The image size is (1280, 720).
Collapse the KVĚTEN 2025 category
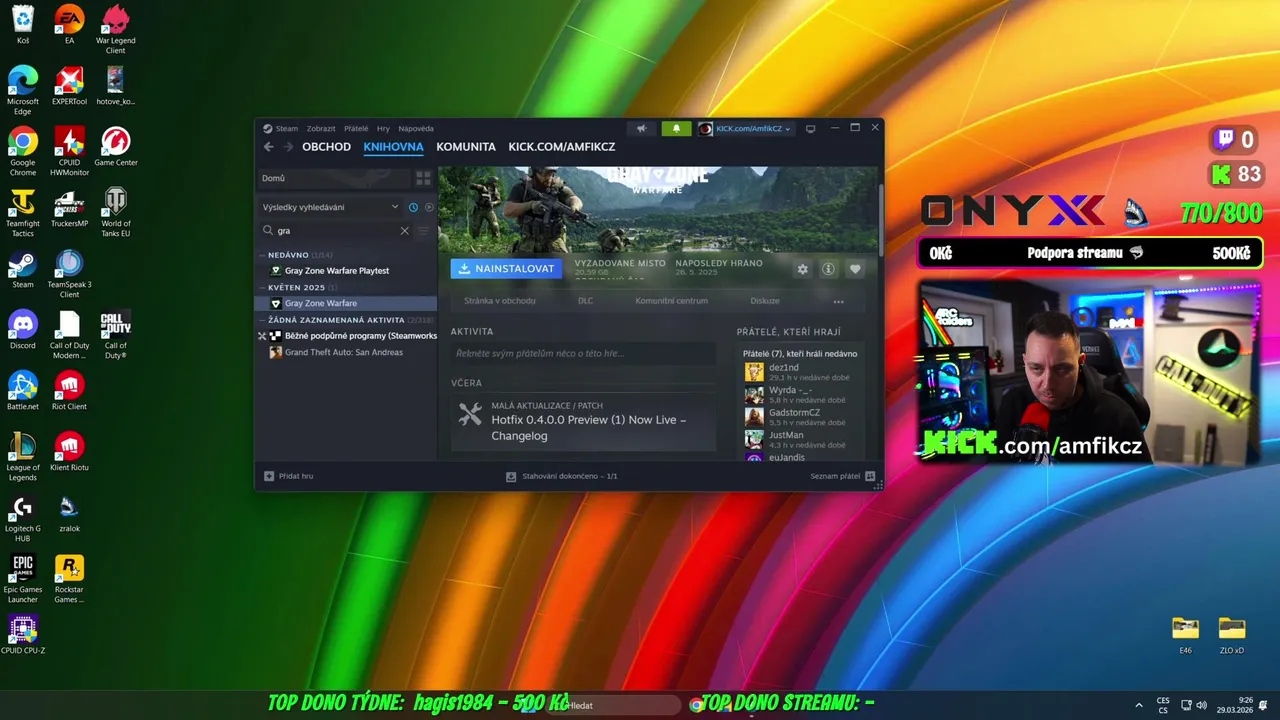pyautogui.click(x=296, y=287)
